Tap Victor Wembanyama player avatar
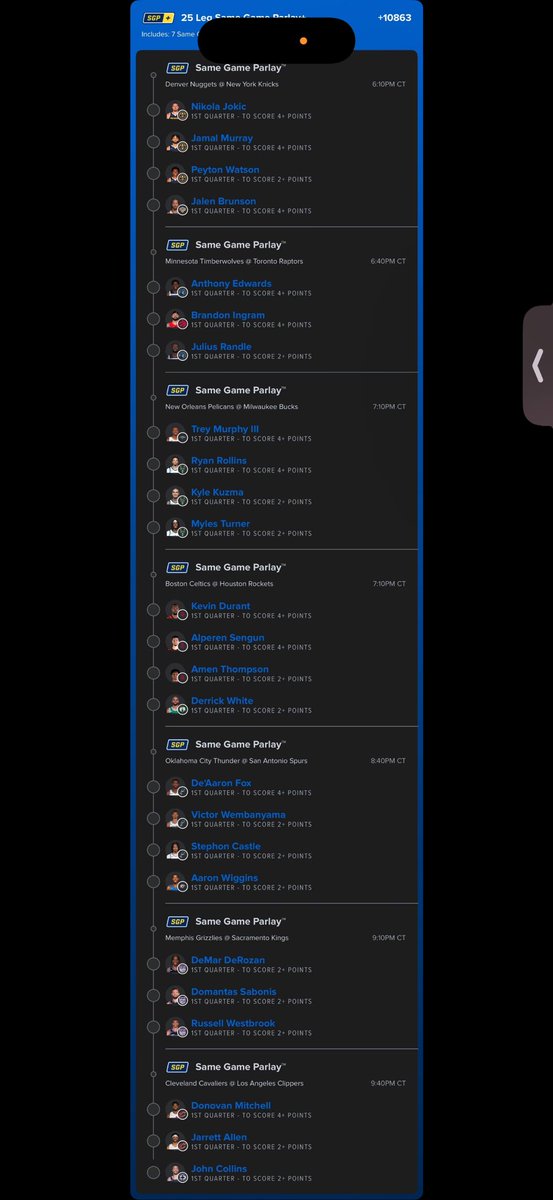The image size is (553, 1200). click(176, 819)
